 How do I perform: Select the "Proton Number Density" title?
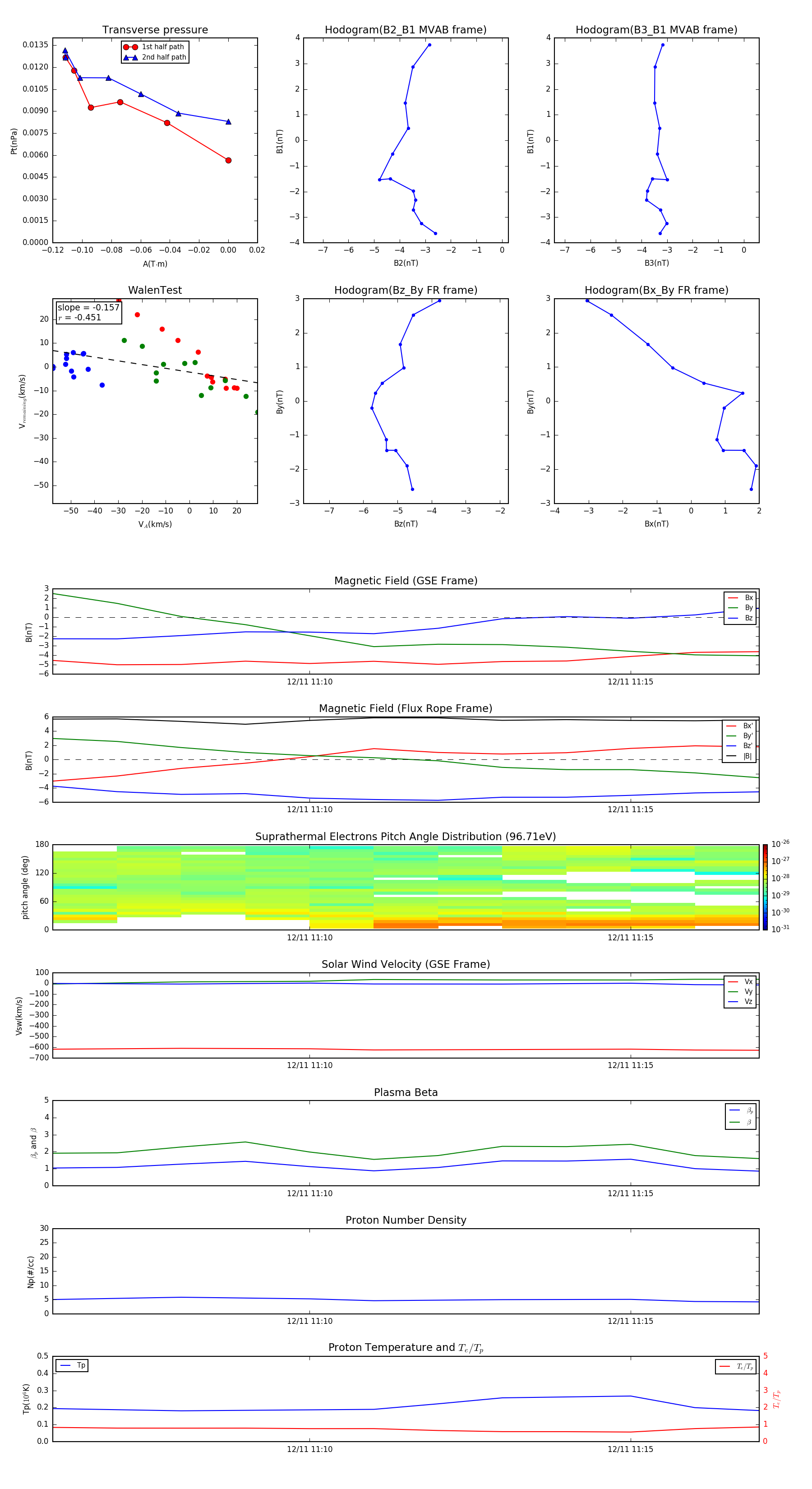tap(406, 1220)
